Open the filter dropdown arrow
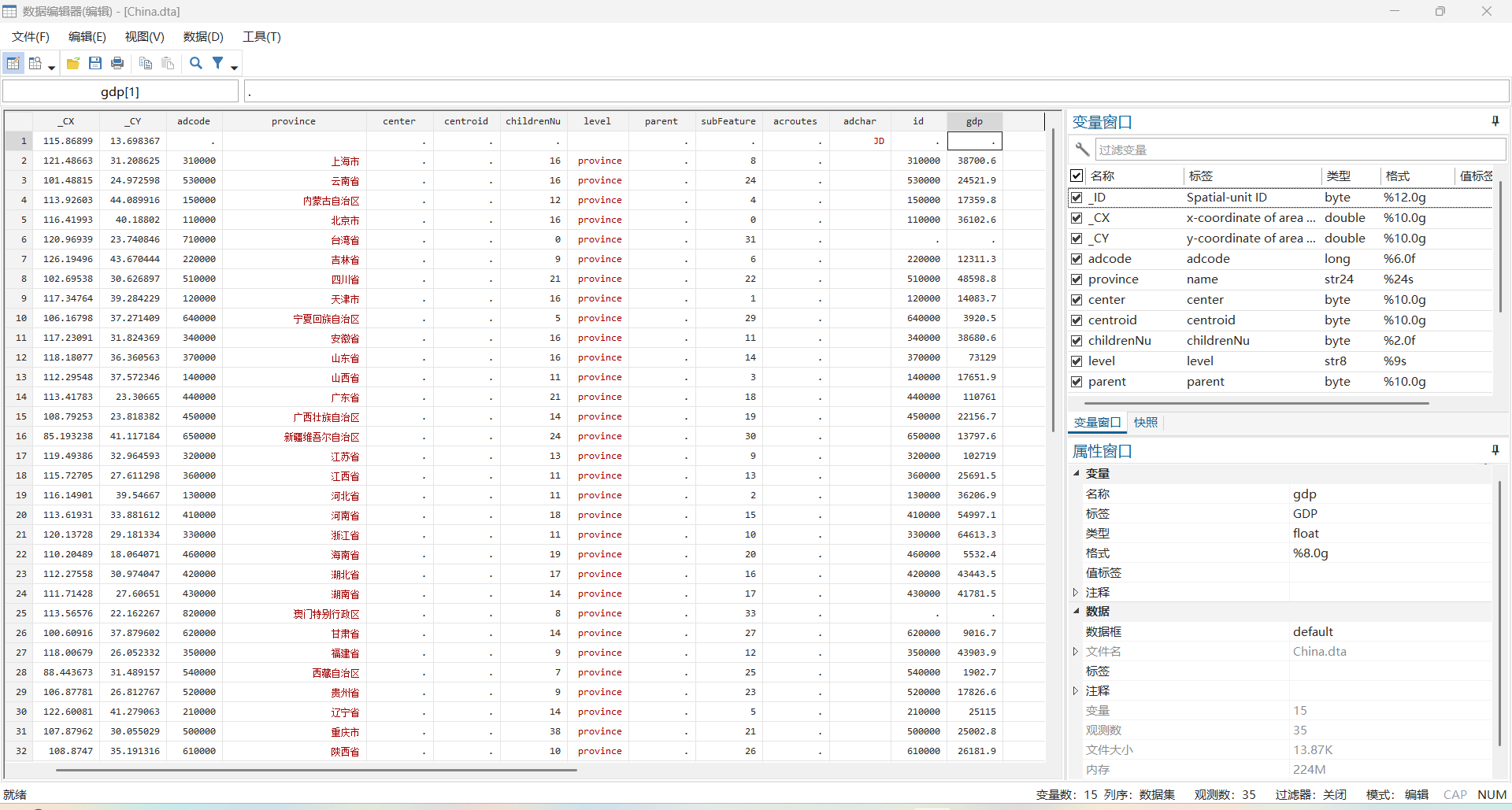 pos(235,67)
